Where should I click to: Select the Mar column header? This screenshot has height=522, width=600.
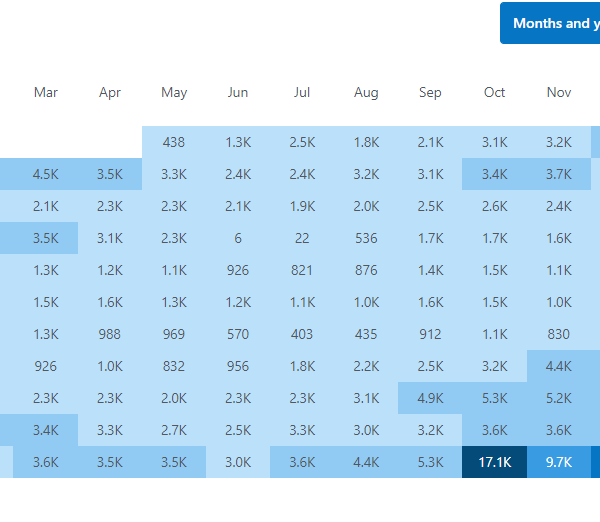[x=46, y=93]
